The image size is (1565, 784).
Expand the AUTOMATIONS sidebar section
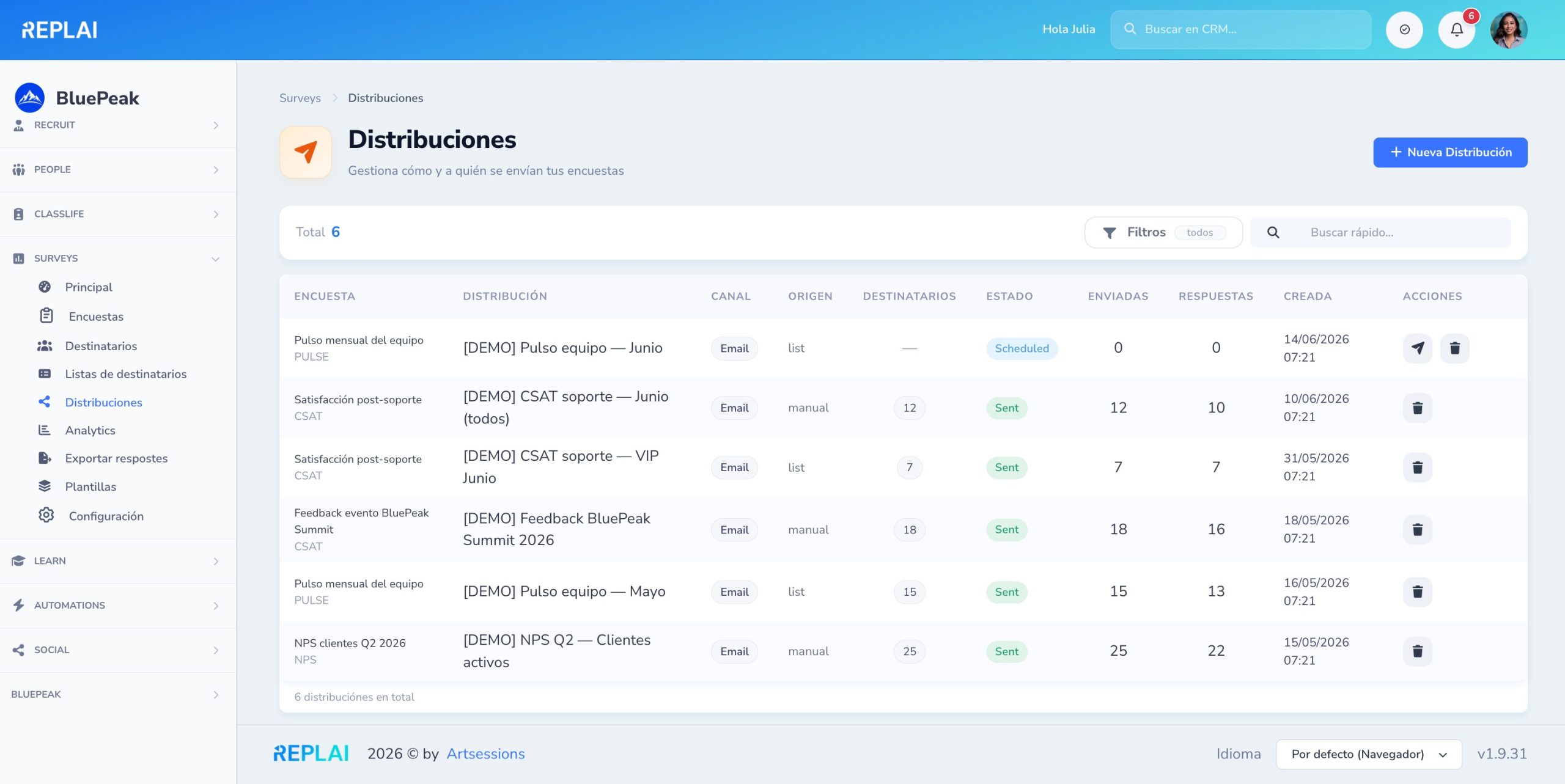(x=116, y=606)
